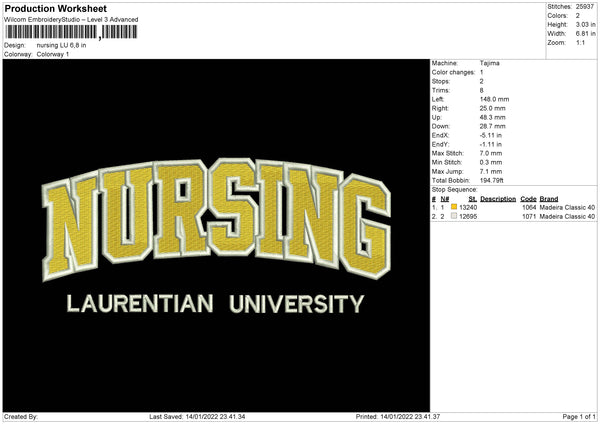Click the LAURENTIAN UNIVERSITY embroidered text
Image resolution: width=600 pixels, height=424 pixels.
(215, 303)
